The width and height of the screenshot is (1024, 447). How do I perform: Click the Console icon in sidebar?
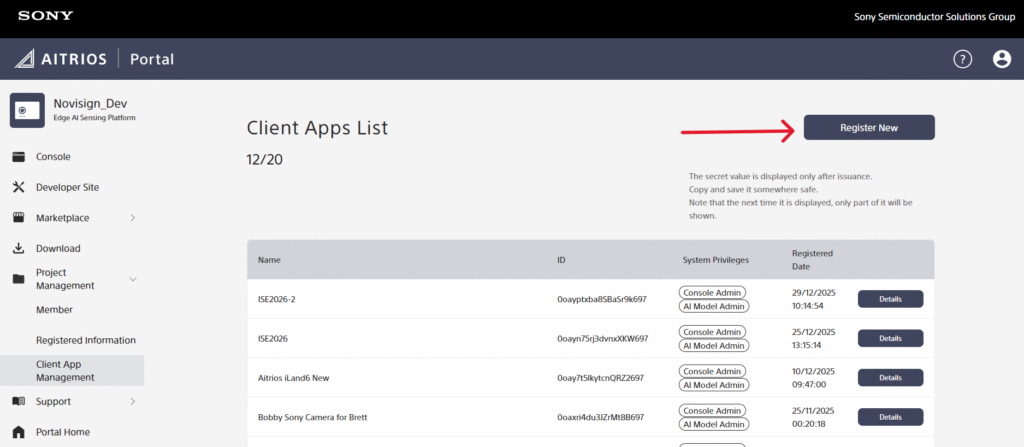click(x=18, y=157)
